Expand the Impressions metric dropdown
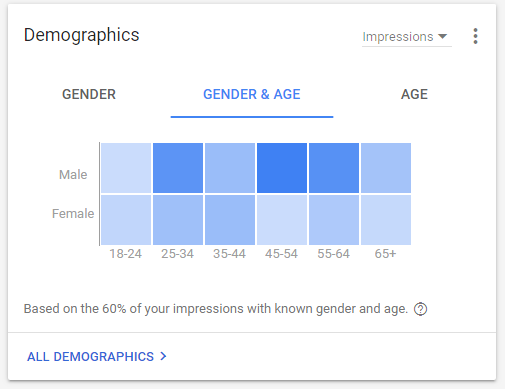The image size is (505, 389). tap(407, 37)
